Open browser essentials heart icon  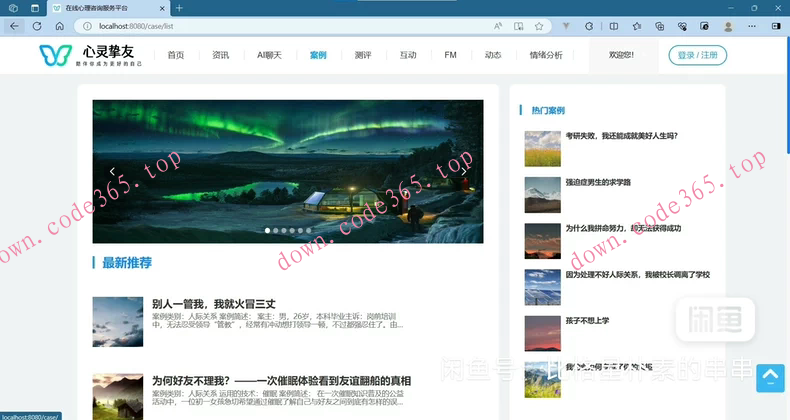(x=682, y=26)
